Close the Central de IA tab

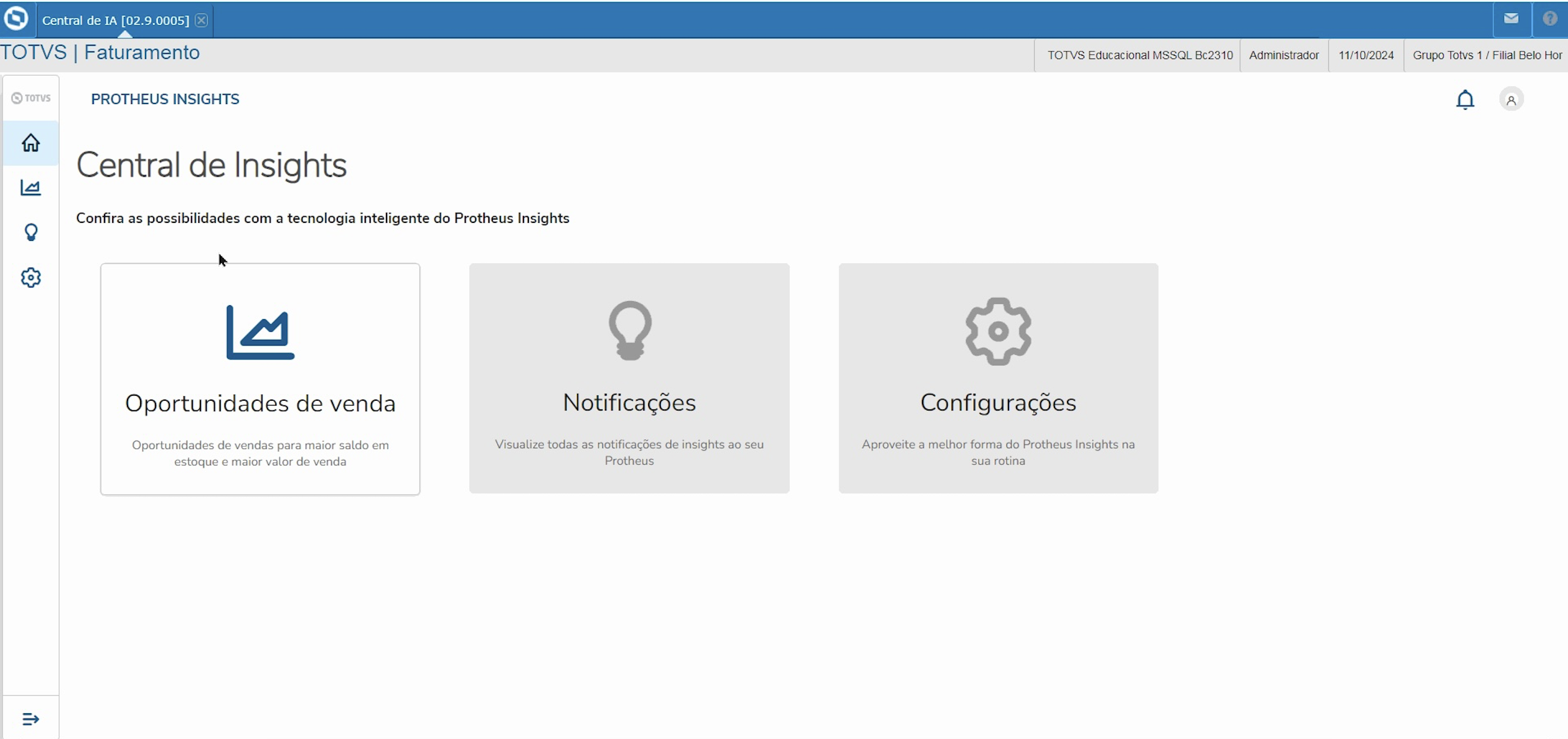point(201,20)
